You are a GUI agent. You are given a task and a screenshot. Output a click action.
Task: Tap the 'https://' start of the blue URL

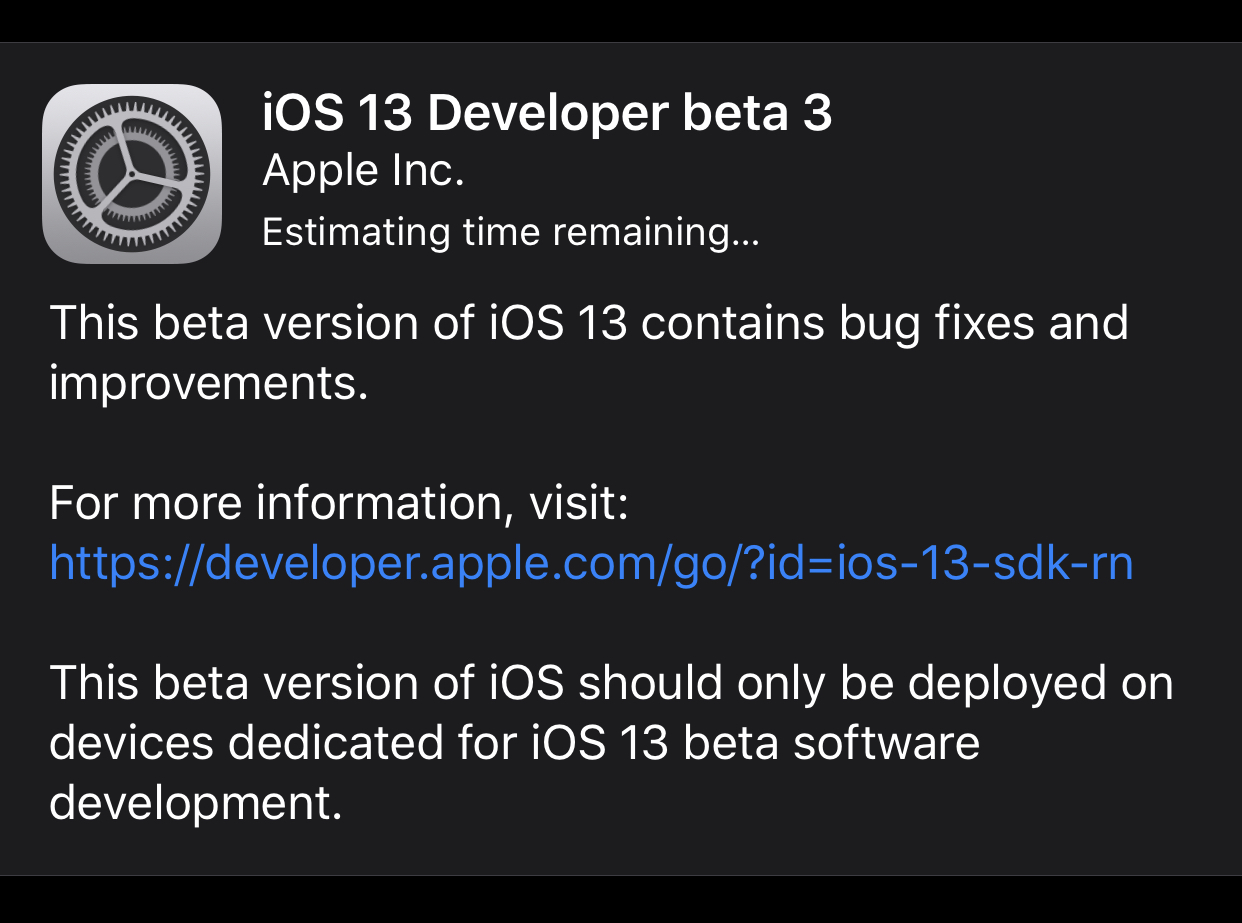pyautogui.click(x=127, y=564)
